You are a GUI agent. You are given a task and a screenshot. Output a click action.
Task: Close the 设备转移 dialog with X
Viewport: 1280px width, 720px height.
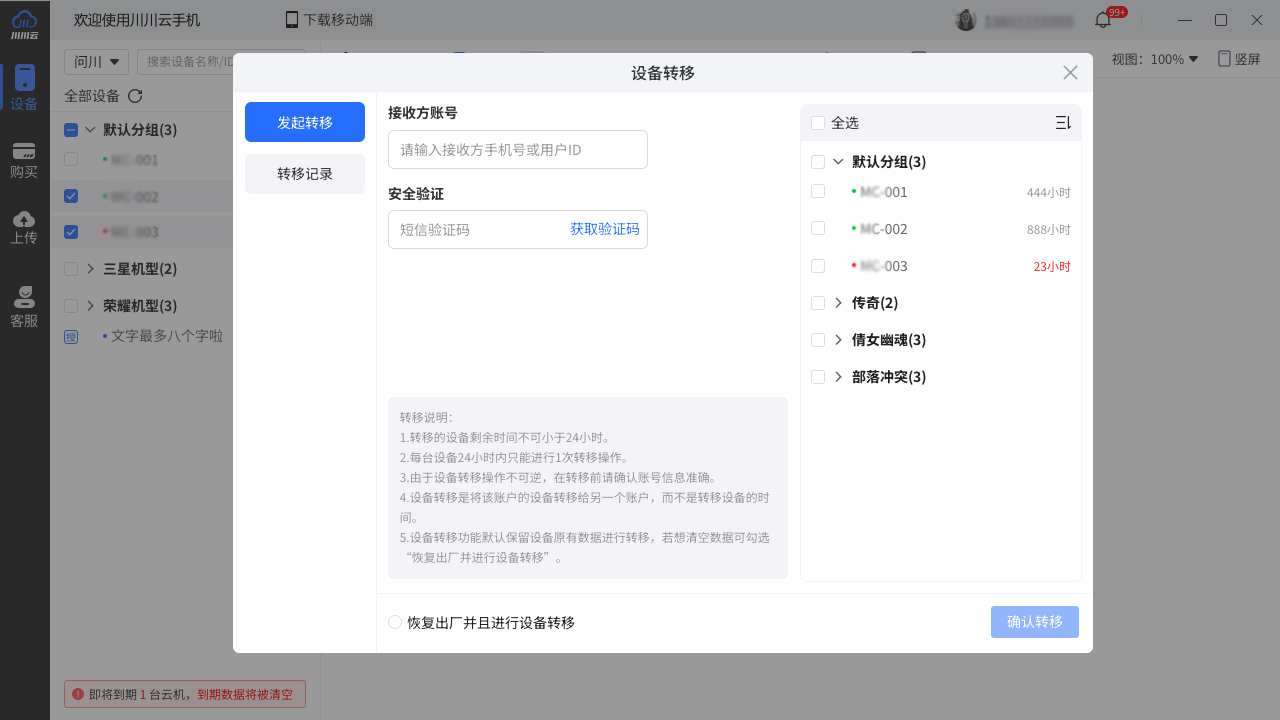coord(1070,73)
